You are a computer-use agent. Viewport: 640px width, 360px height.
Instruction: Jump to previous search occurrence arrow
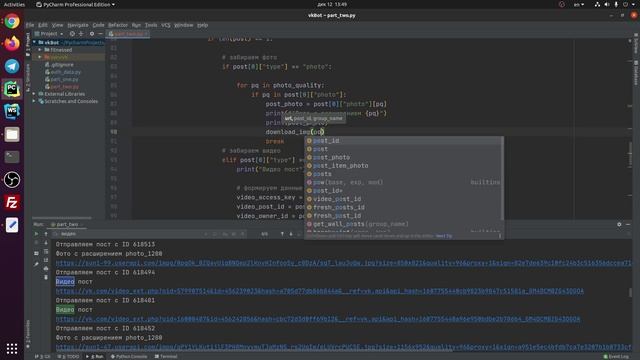(282, 234)
